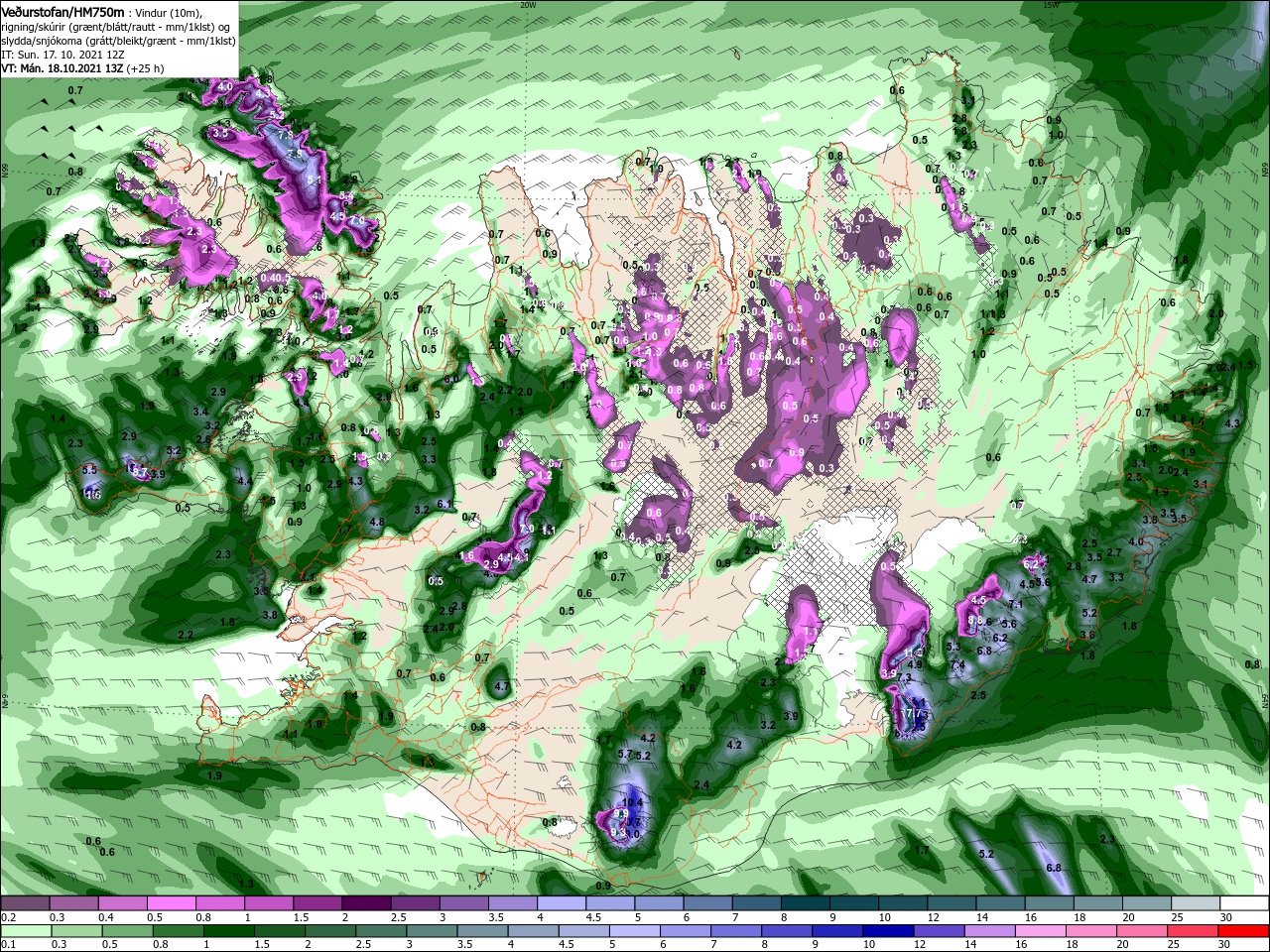Click the '(+25 h)' forecast offset text
This screenshot has width=1270, height=952.
[x=145, y=69]
